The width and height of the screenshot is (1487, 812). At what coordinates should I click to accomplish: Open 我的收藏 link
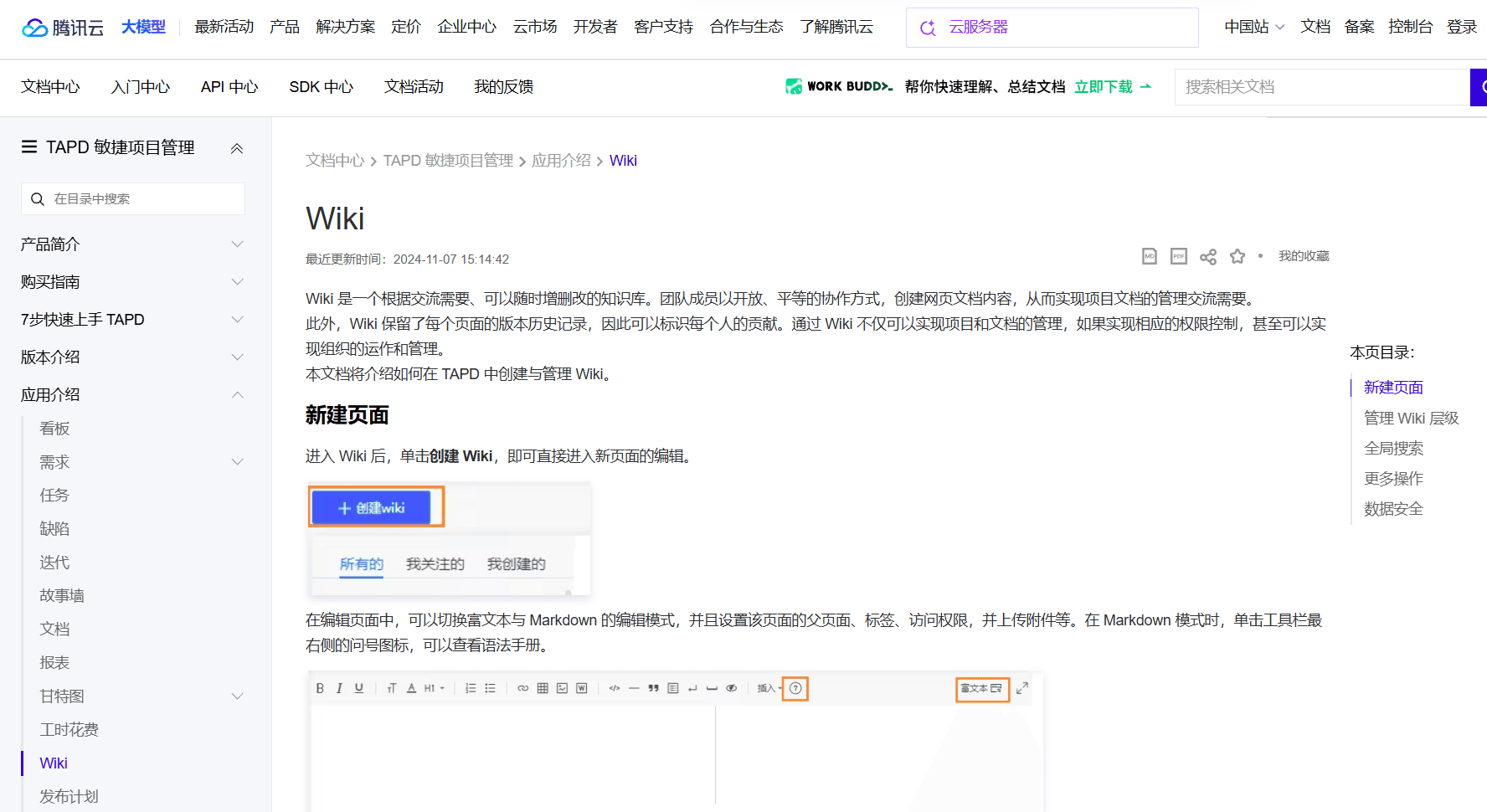(1304, 256)
